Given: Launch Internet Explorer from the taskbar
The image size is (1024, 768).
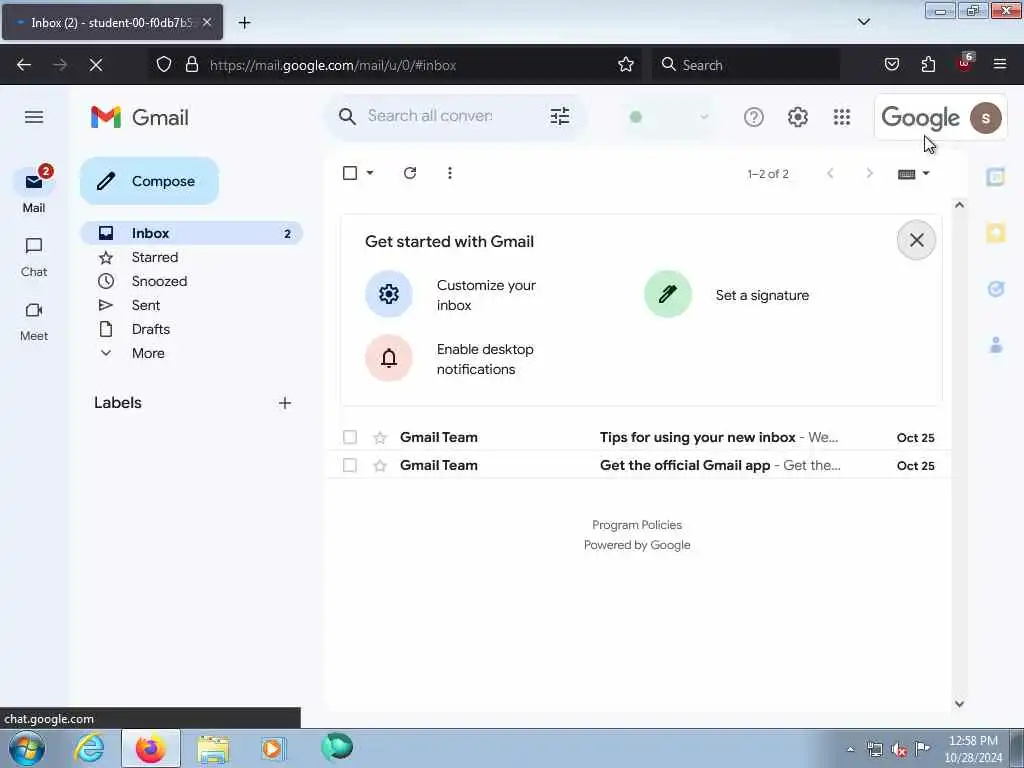Looking at the screenshot, I should 88,748.
